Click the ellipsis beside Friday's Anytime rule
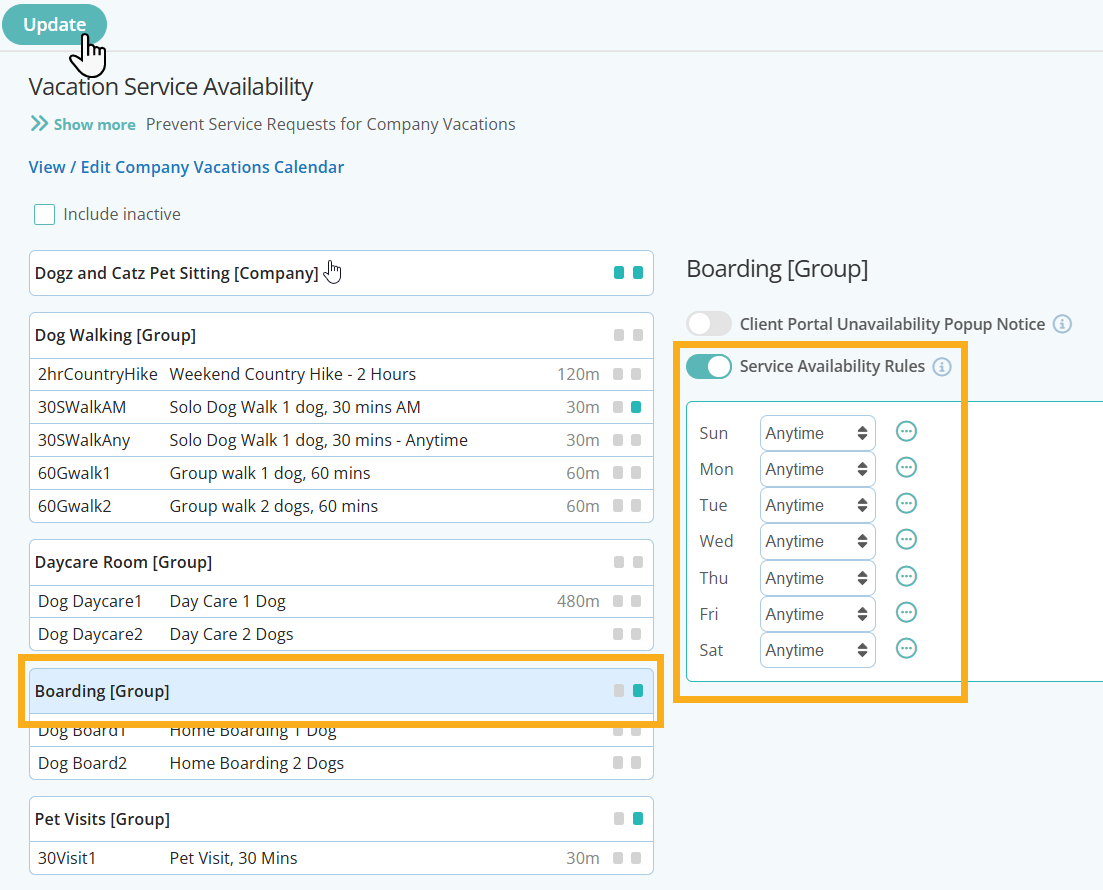 [906, 612]
